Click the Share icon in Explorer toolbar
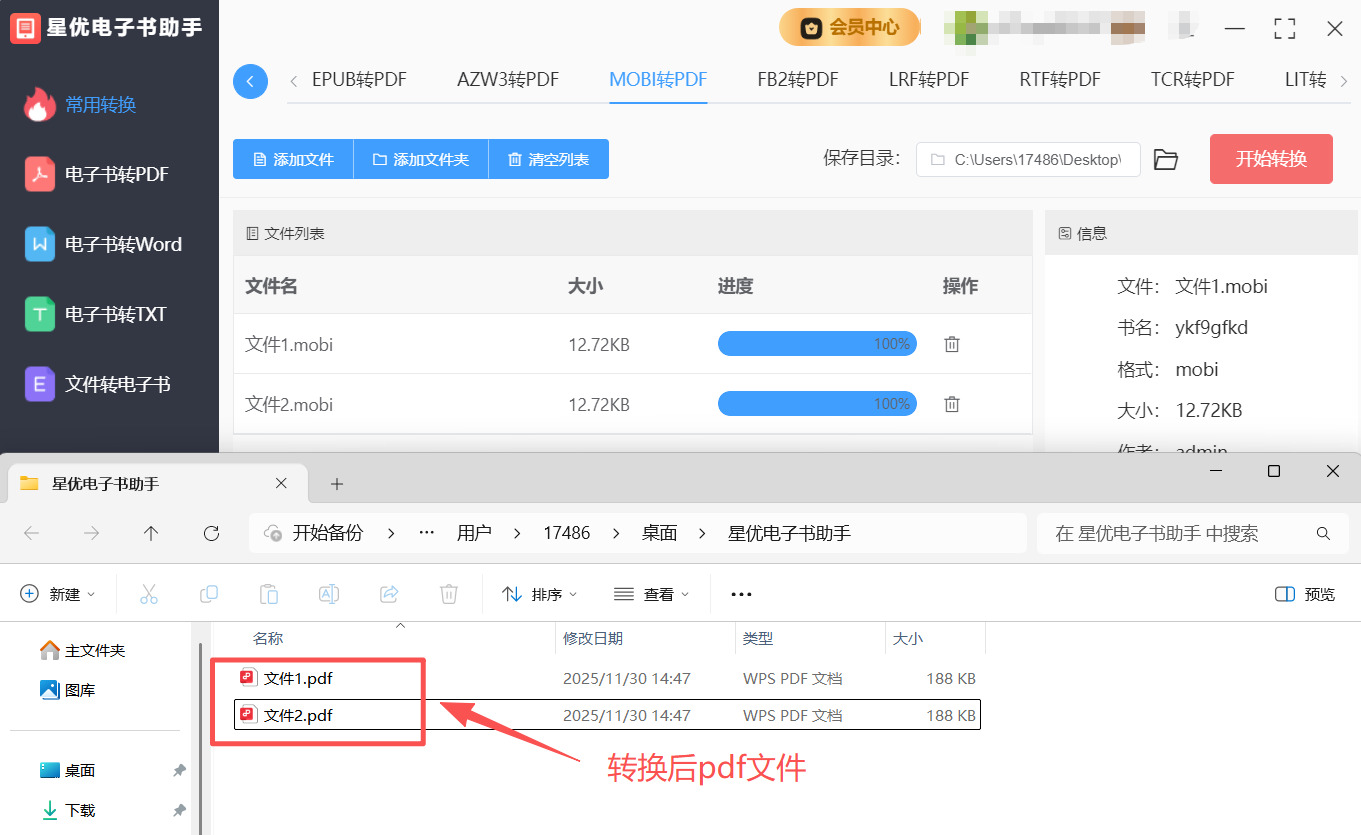The width and height of the screenshot is (1361, 835). pos(389,594)
